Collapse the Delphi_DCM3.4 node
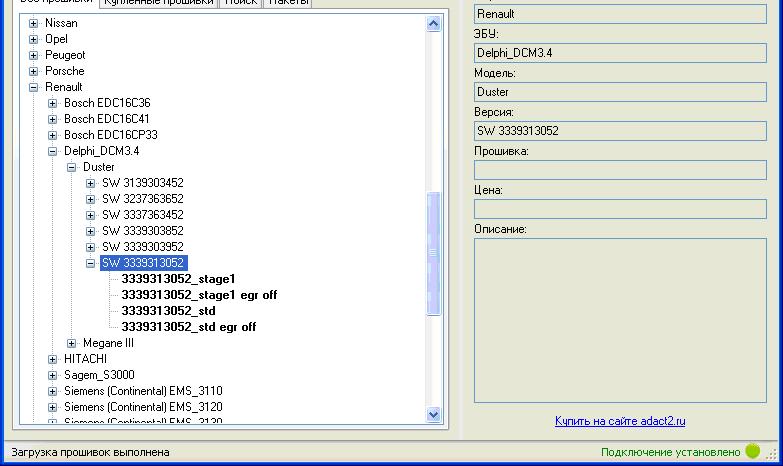 [x=53, y=151]
